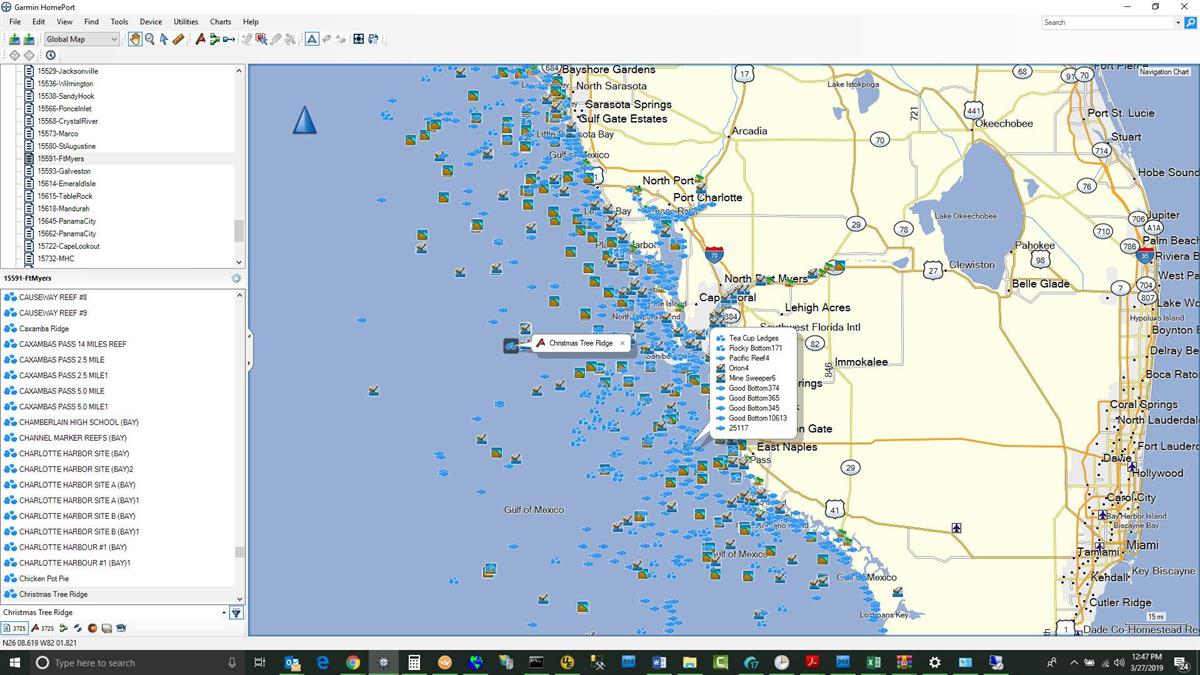Select Tea Cup Ledges in map popup

753,338
